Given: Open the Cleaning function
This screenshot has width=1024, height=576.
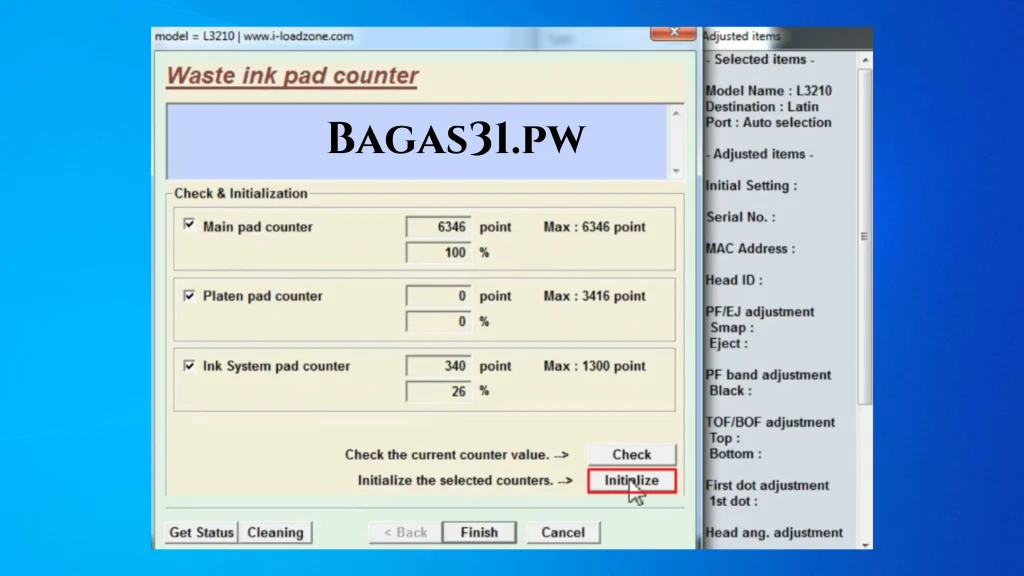Looking at the screenshot, I should [x=275, y=532].
